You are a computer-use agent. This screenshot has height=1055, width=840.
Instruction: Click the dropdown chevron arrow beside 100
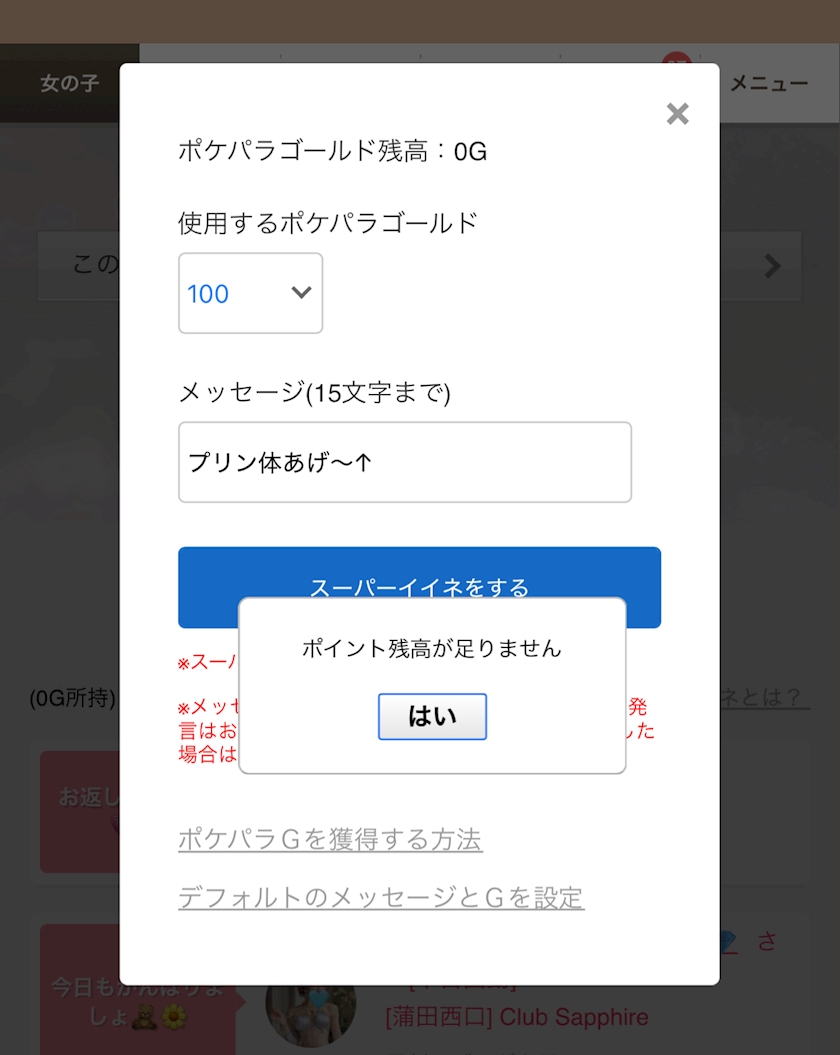[301, 293]
